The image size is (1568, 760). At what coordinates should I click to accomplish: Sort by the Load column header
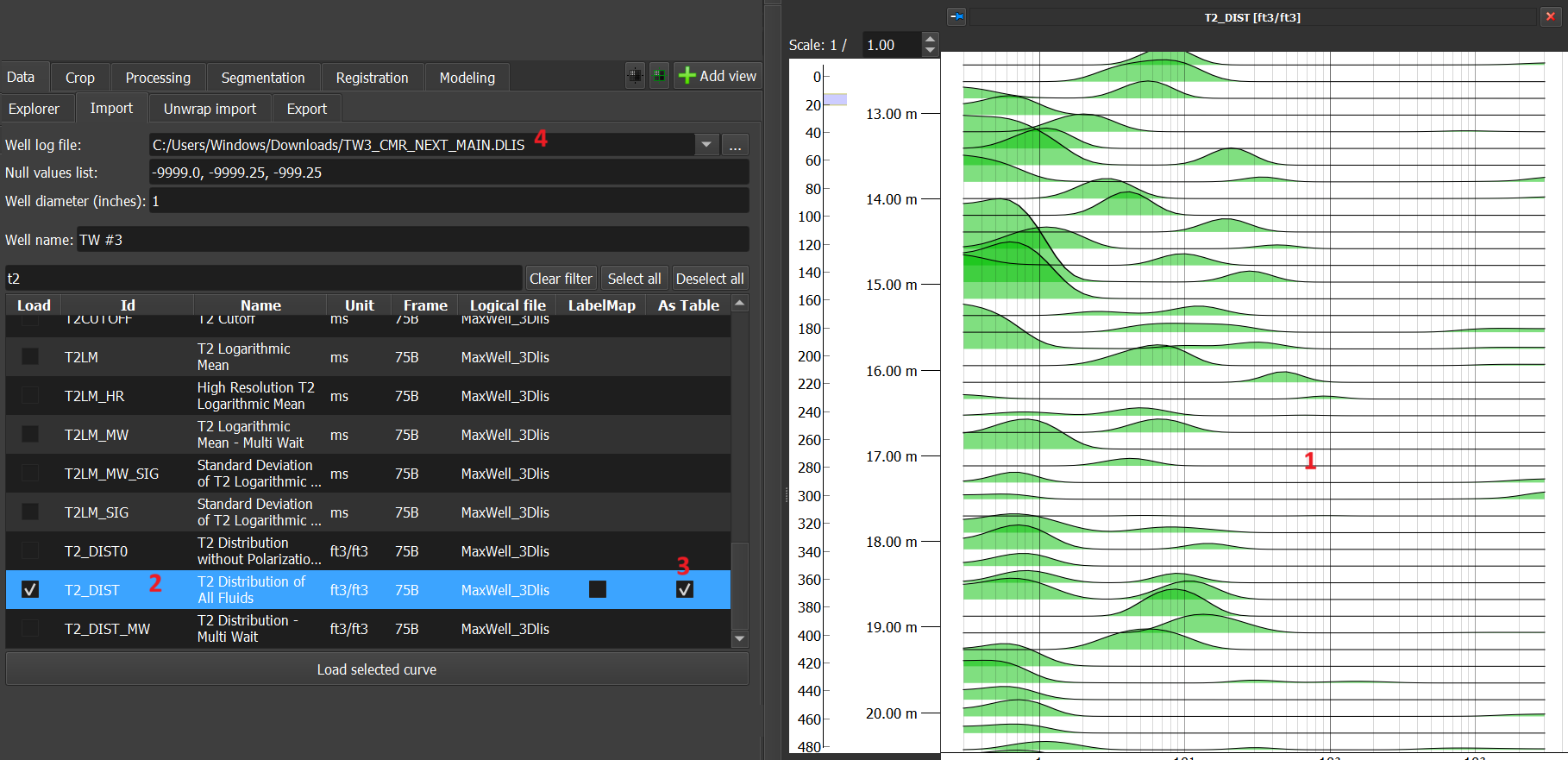point(34,305)
